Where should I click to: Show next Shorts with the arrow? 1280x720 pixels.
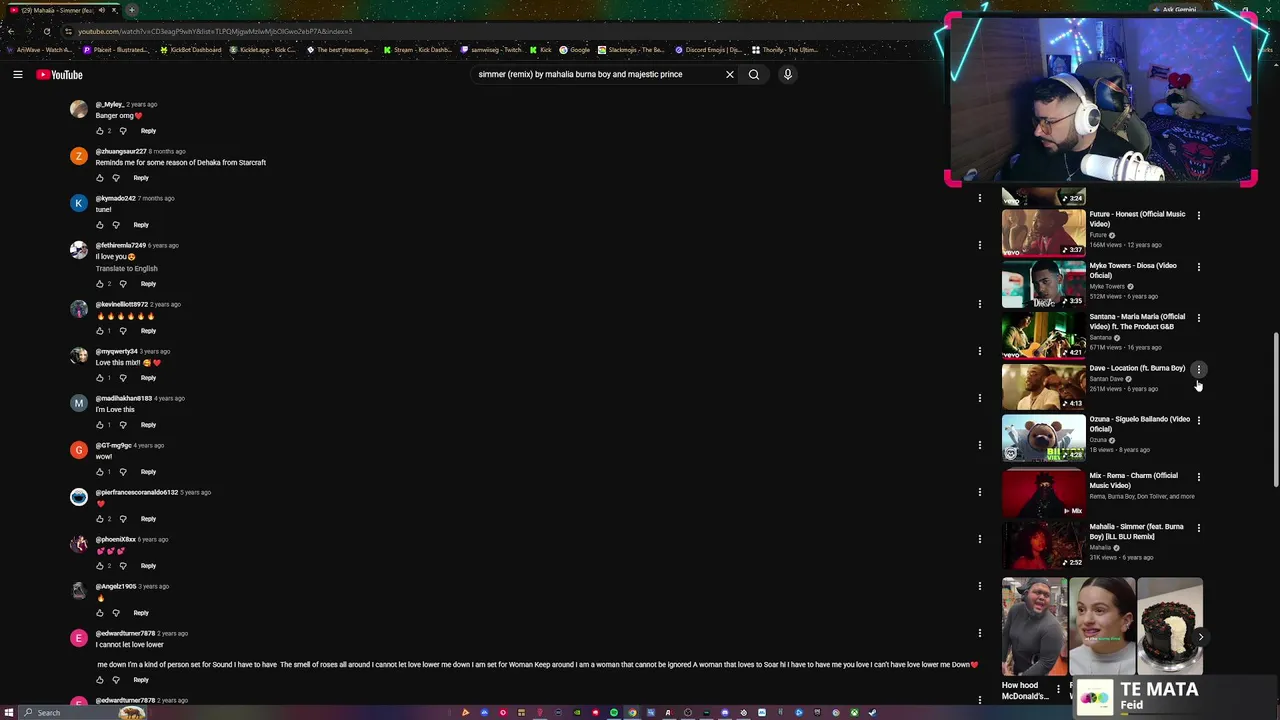click(x=1200, y=636)
